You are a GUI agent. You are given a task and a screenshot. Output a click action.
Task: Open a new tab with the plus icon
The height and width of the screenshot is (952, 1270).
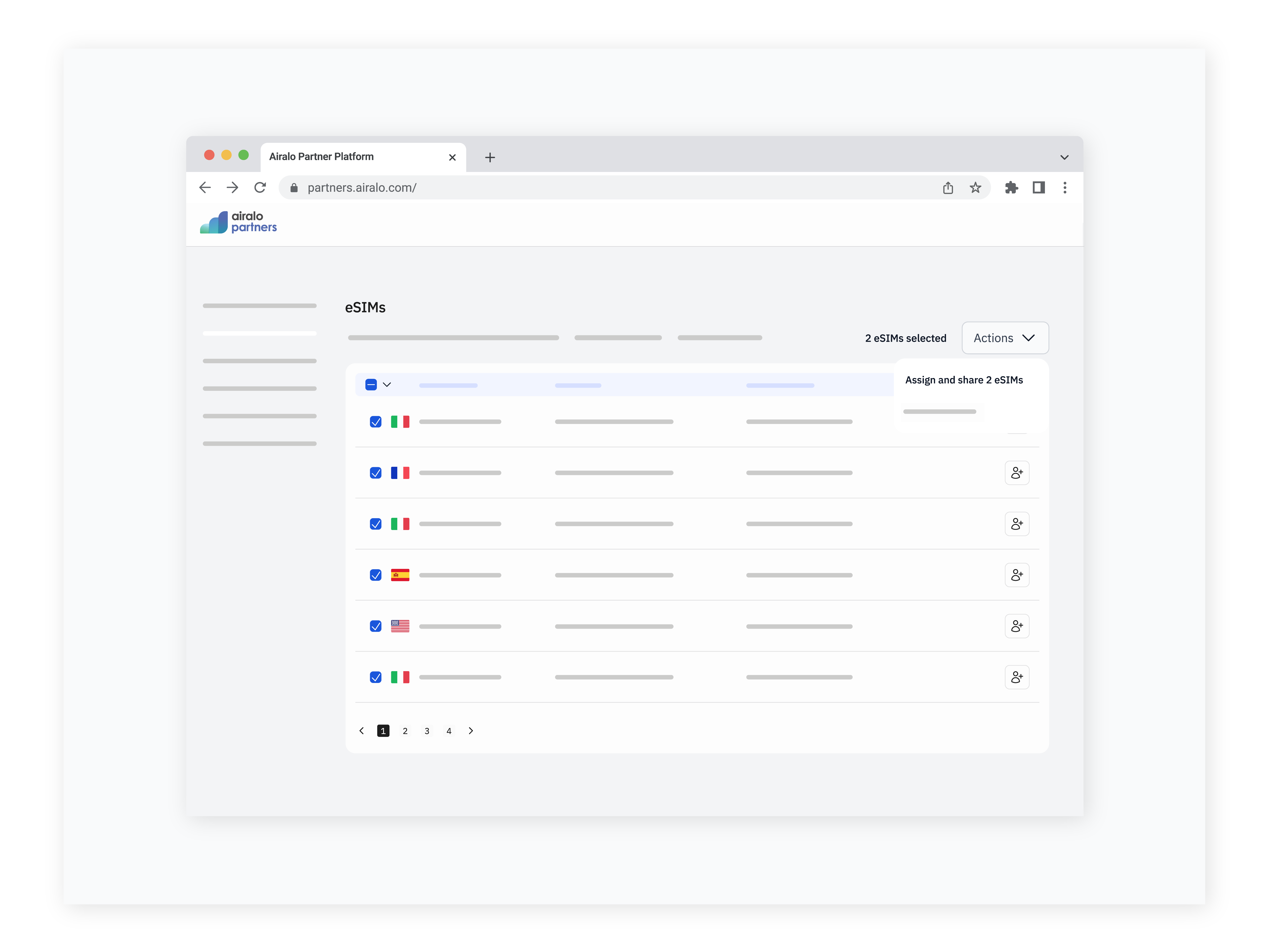click(x=490, y=157)
